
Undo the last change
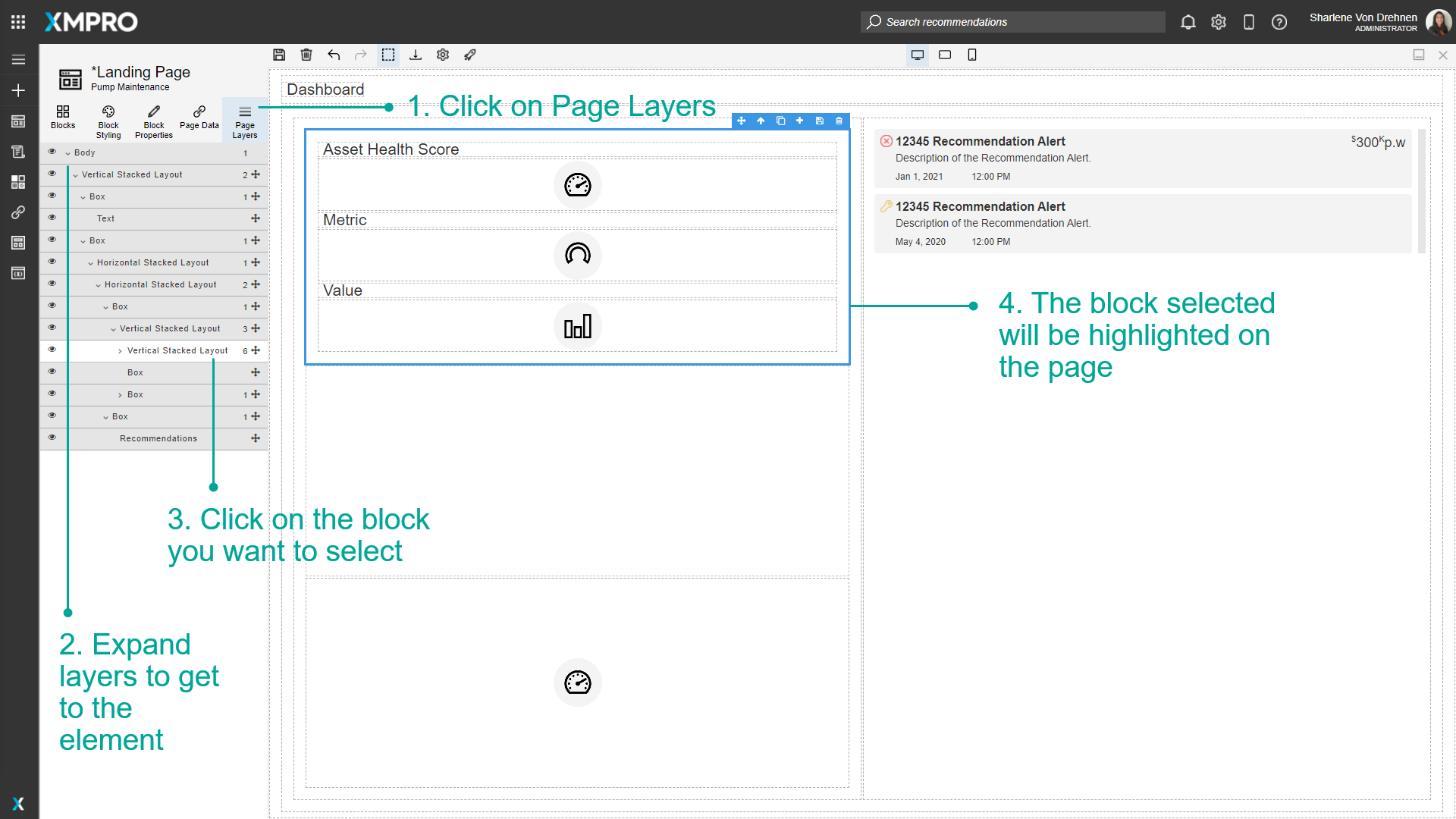click(x=334, y=55)
